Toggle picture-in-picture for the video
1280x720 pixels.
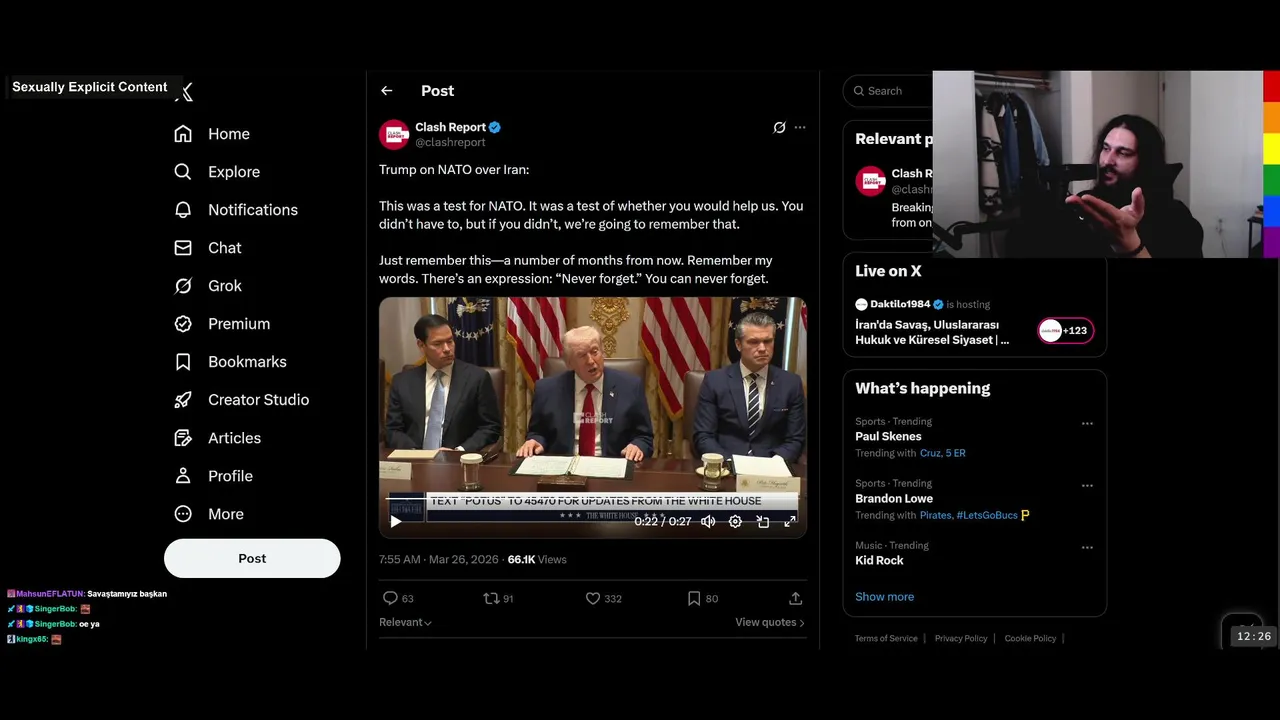click(762, 521)
